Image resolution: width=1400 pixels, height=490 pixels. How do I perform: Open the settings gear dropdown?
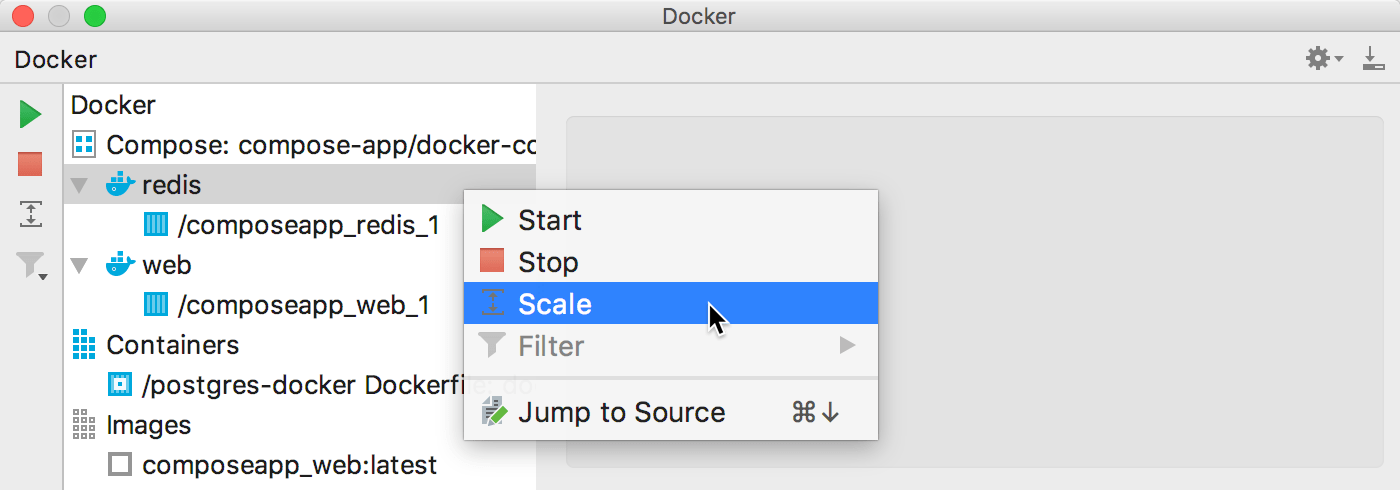pyautogui.click(x=1324, y=59)
